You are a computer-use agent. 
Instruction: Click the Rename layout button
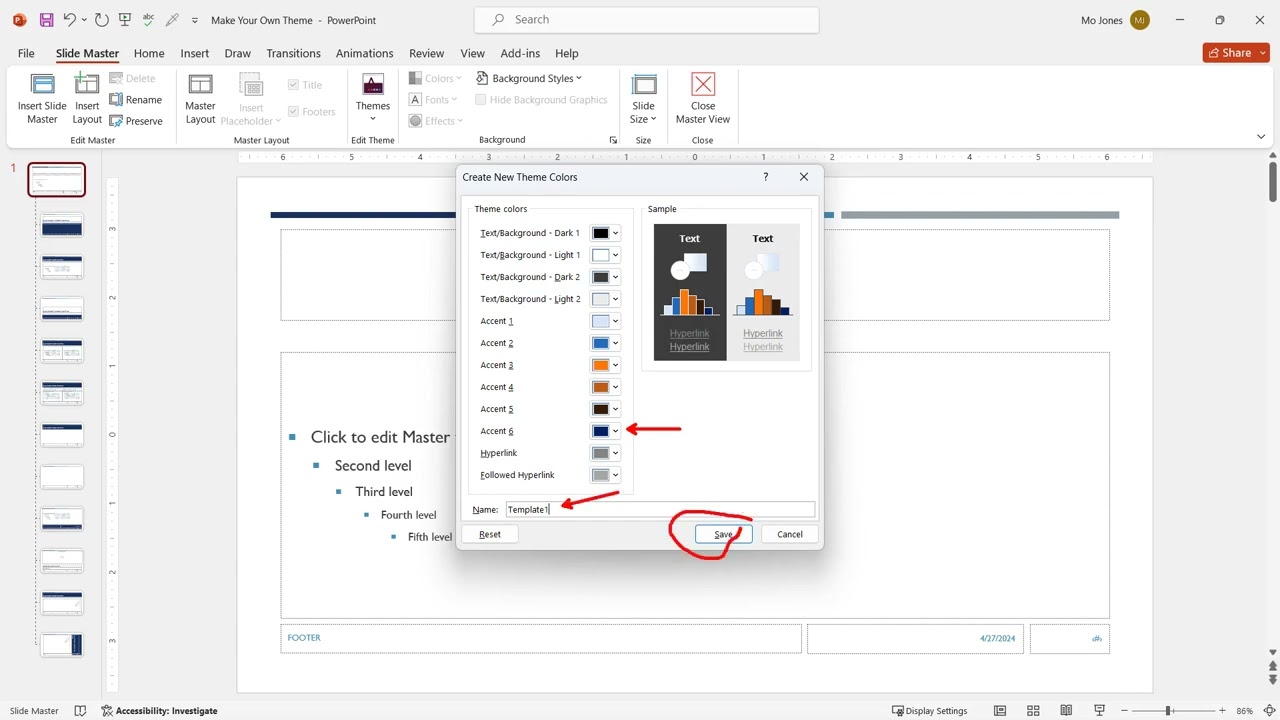coord(136,100)
